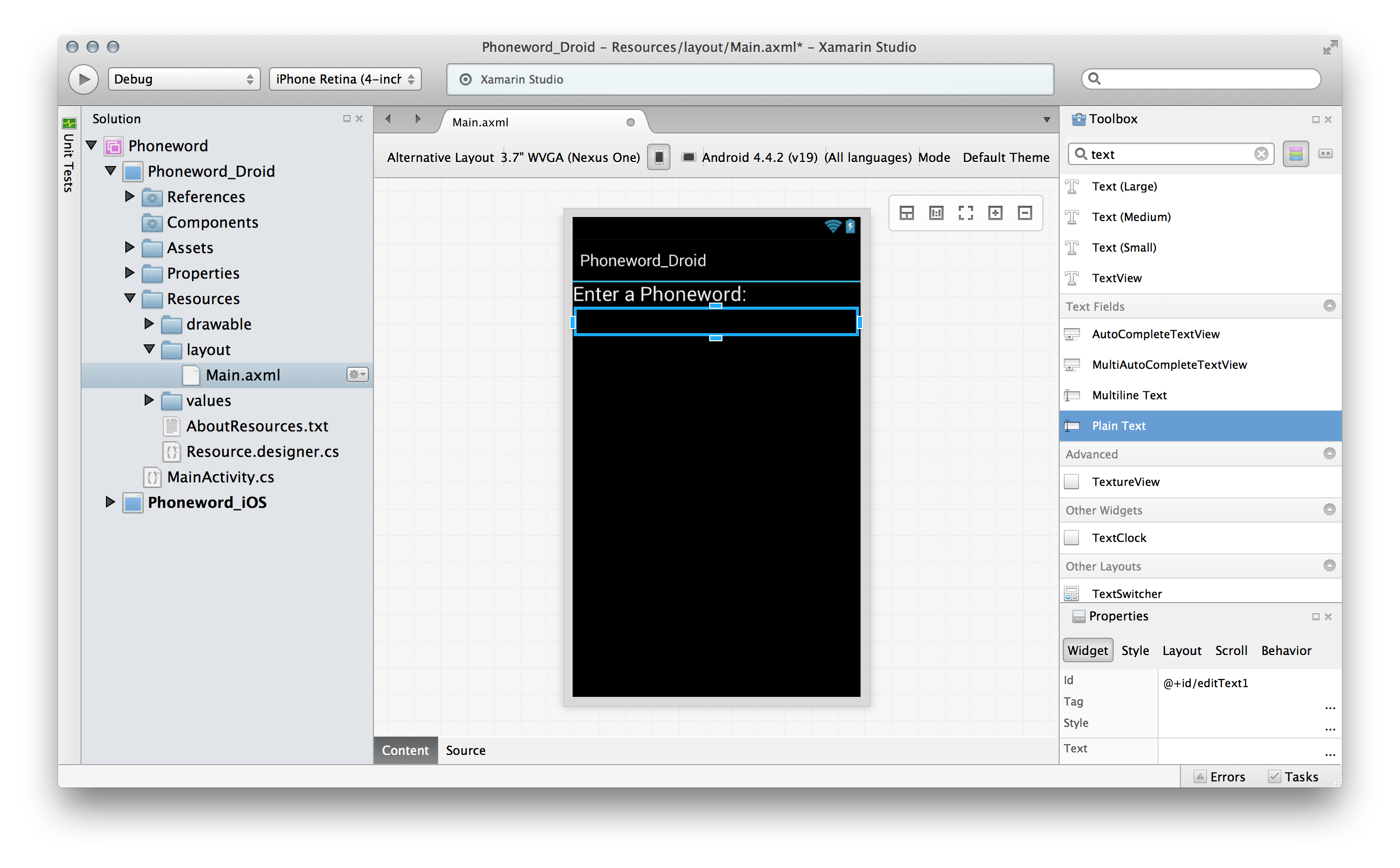
Task: Clear the toolbox search text
Action: click(1260, 154)
